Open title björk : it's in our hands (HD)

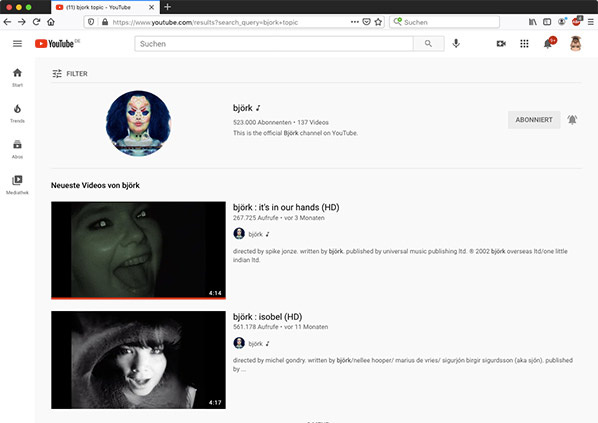[286, 207]
